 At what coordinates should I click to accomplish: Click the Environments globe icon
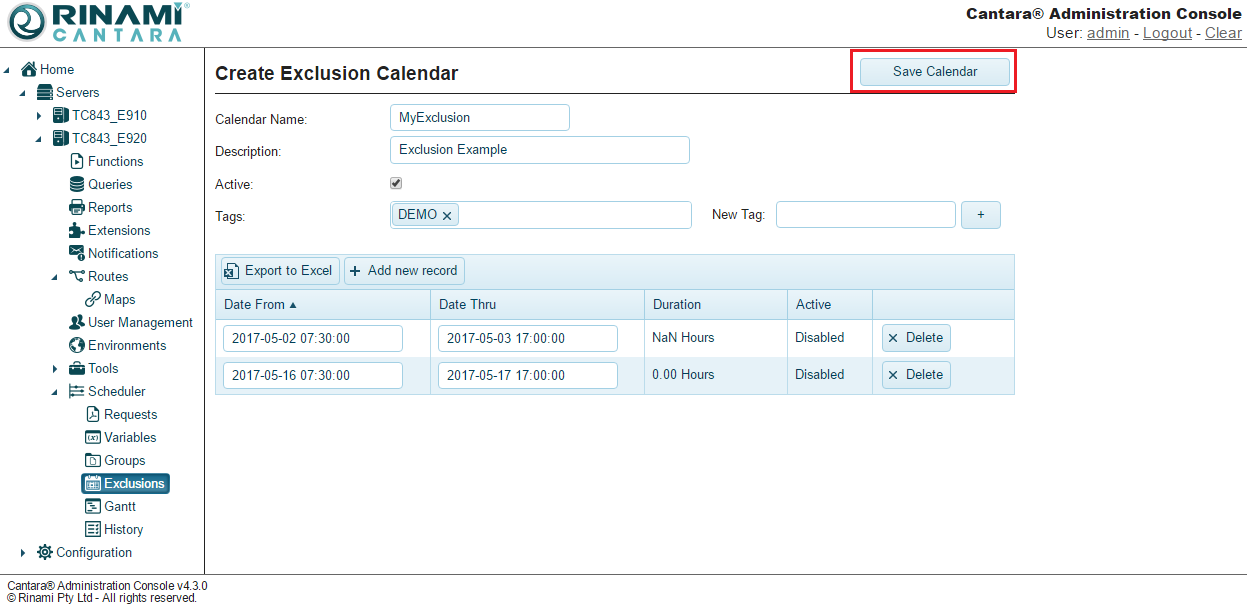[x=77, y=345]
